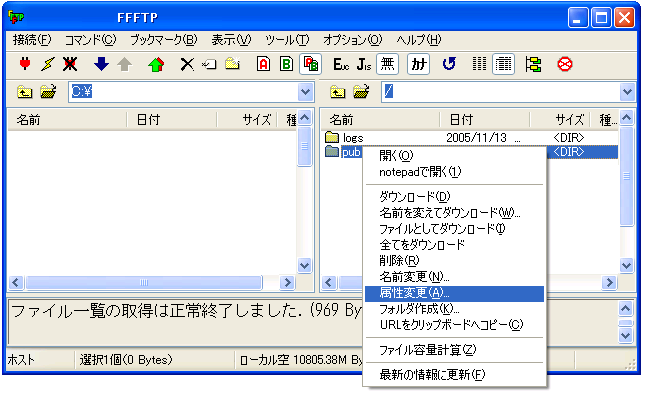The image size is (645, 395).
Task: Click the red abort transfer icon
Action: pos(565,64)
